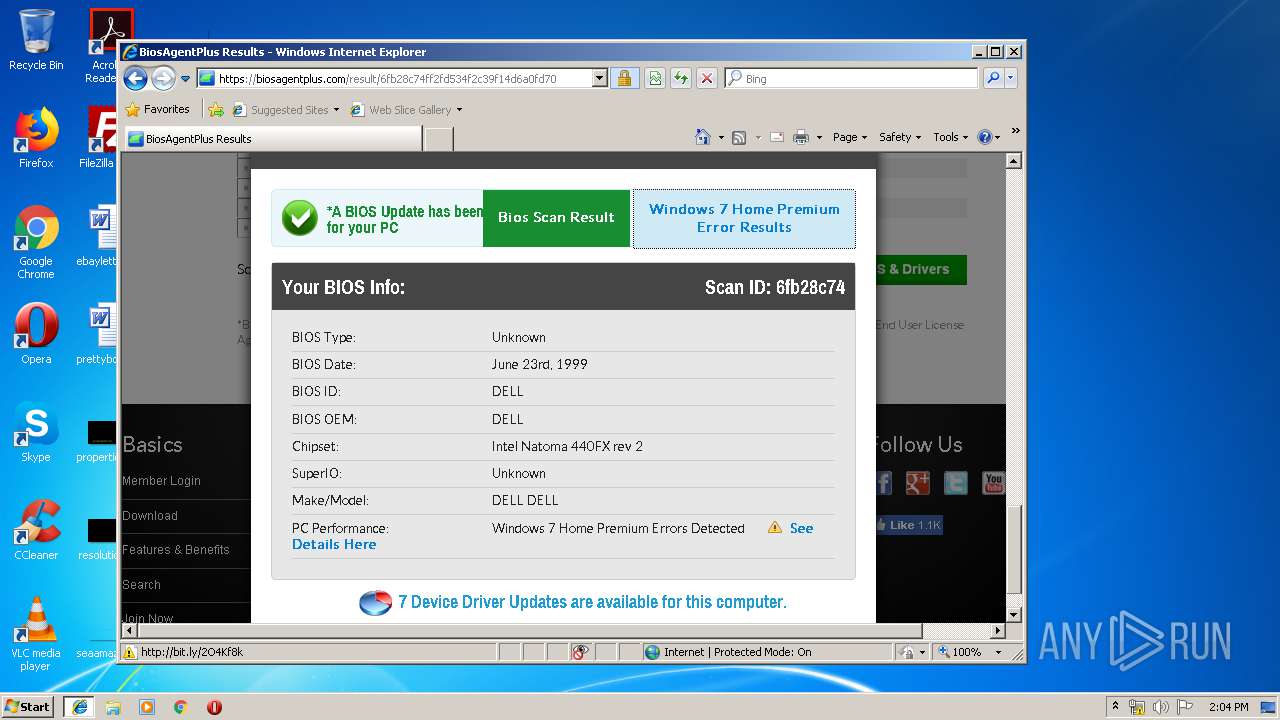Expand the Print options dropdown arrow
Screen dimensions: 1280x720
[819, 138]
